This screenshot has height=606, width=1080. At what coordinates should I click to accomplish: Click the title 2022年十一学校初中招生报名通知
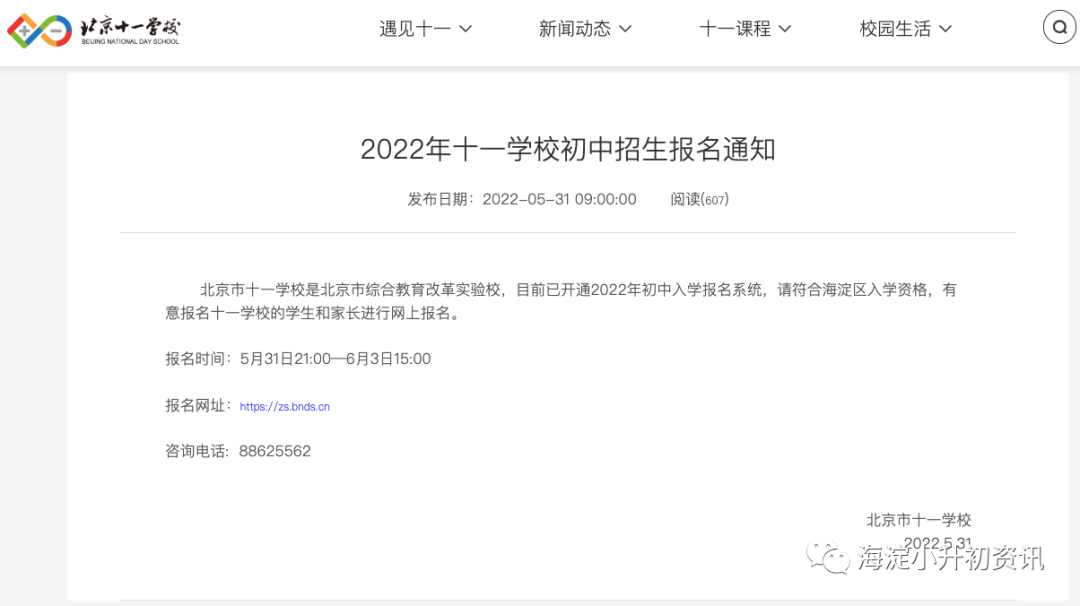pos(568,149)
